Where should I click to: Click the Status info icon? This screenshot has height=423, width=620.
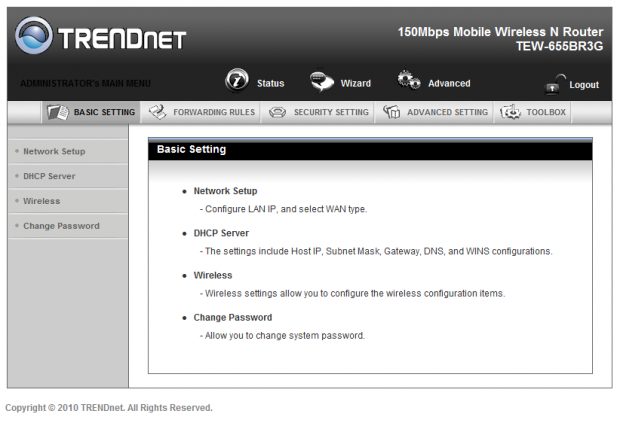237,80
